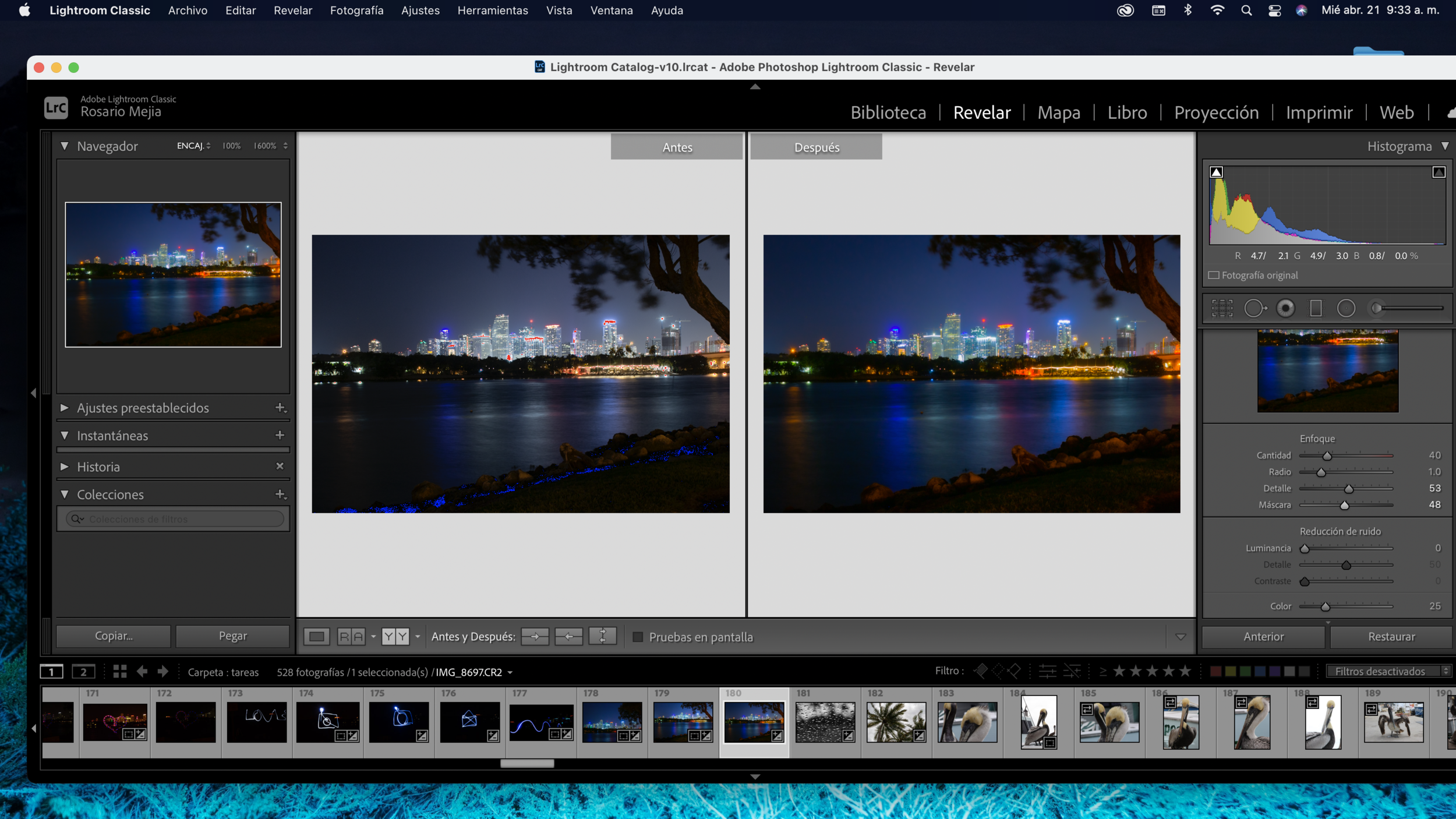Switch to grid view in filmstrip toolbar

click(x=121, y=671)
